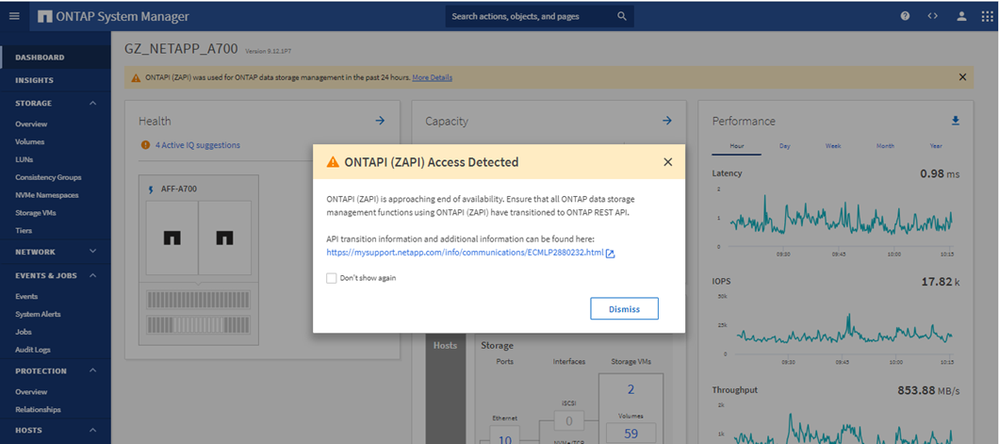Open the apps grid icon
Image resolution: width=999 pixels, height=444 pixels.
click(987, 16)
